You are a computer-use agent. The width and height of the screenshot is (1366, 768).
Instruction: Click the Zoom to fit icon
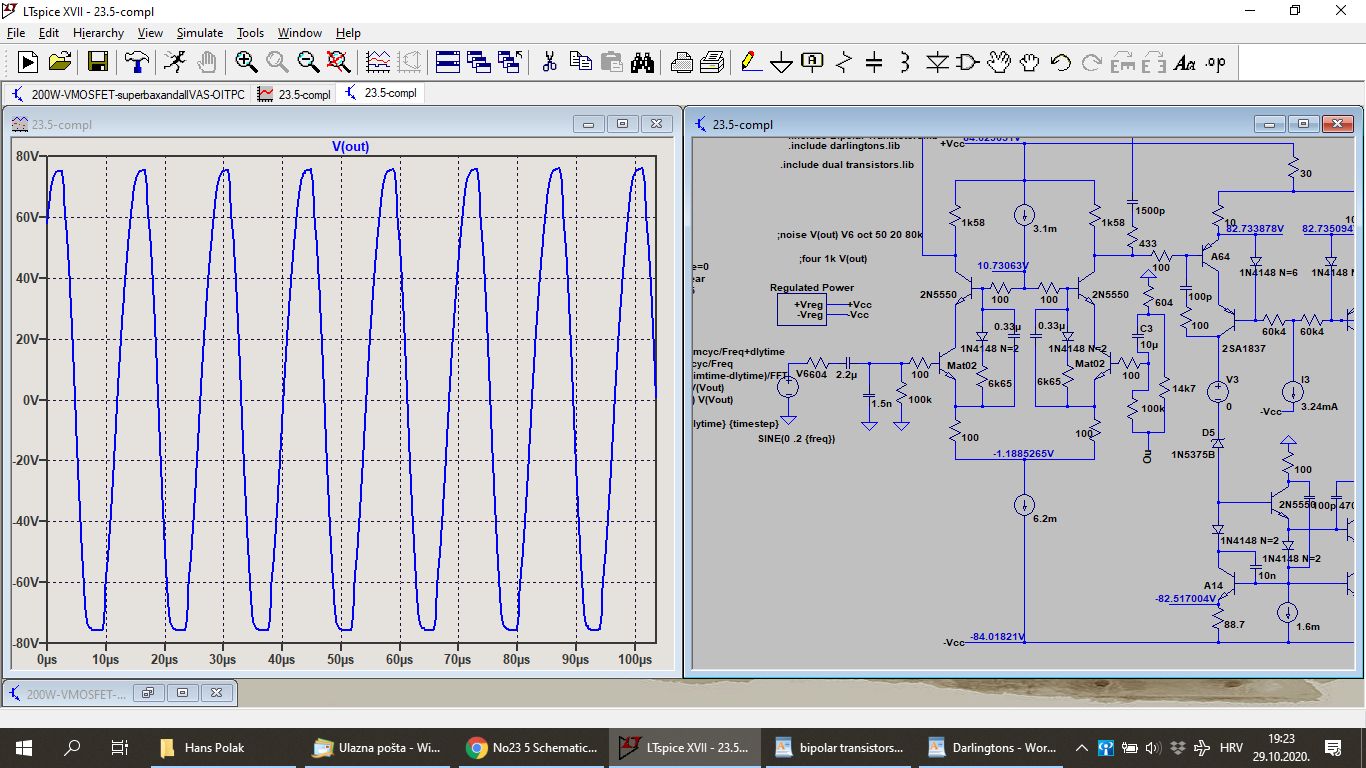[339, 62]
